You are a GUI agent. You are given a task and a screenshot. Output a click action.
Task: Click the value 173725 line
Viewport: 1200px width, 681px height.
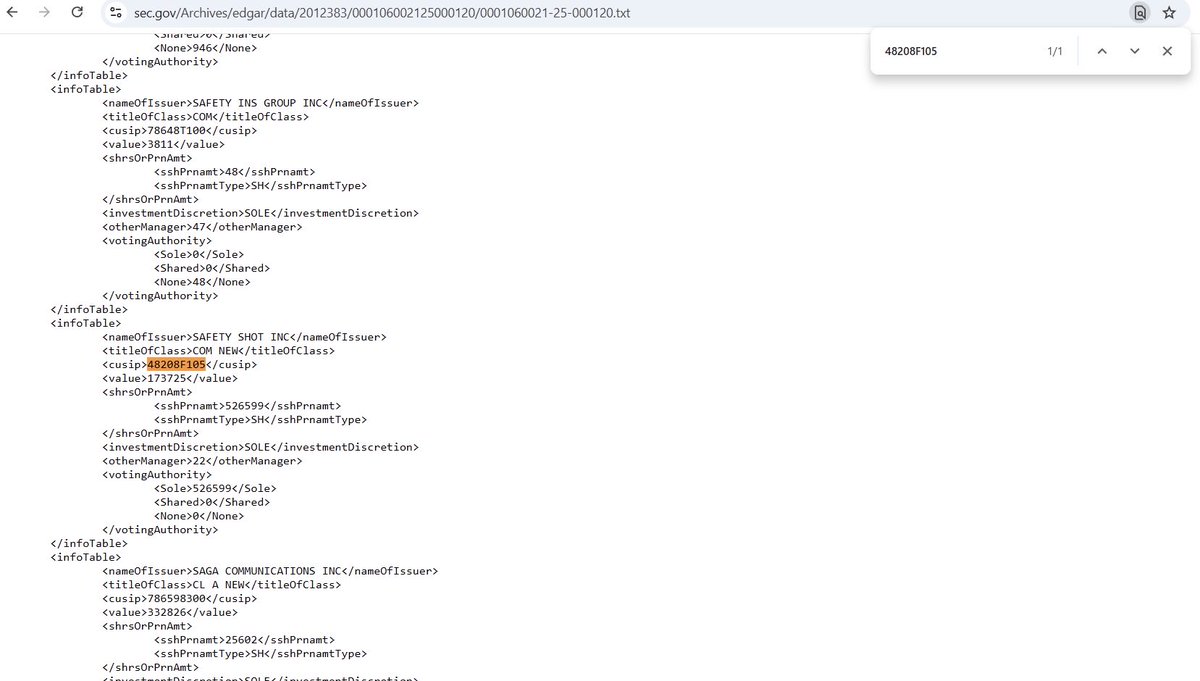tap(170, 378)
